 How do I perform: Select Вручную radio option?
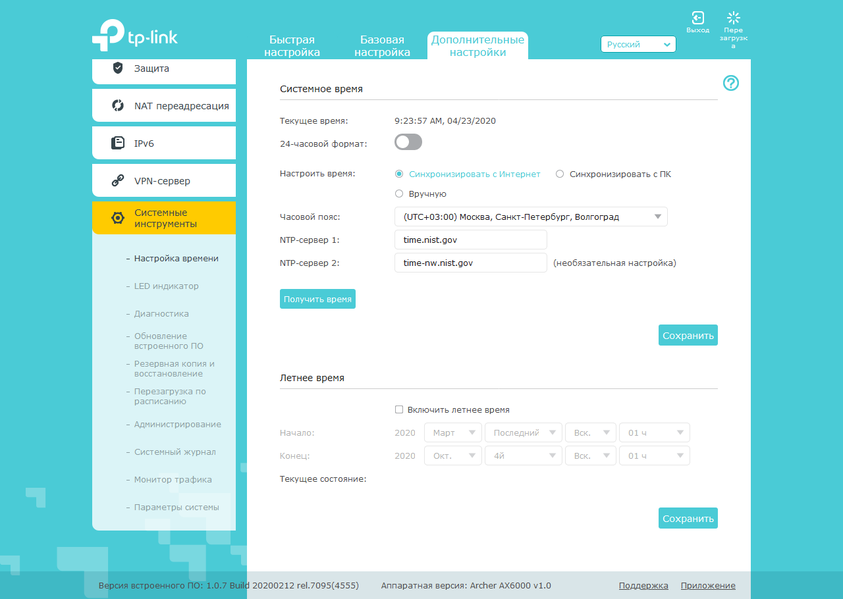(399, 194)
